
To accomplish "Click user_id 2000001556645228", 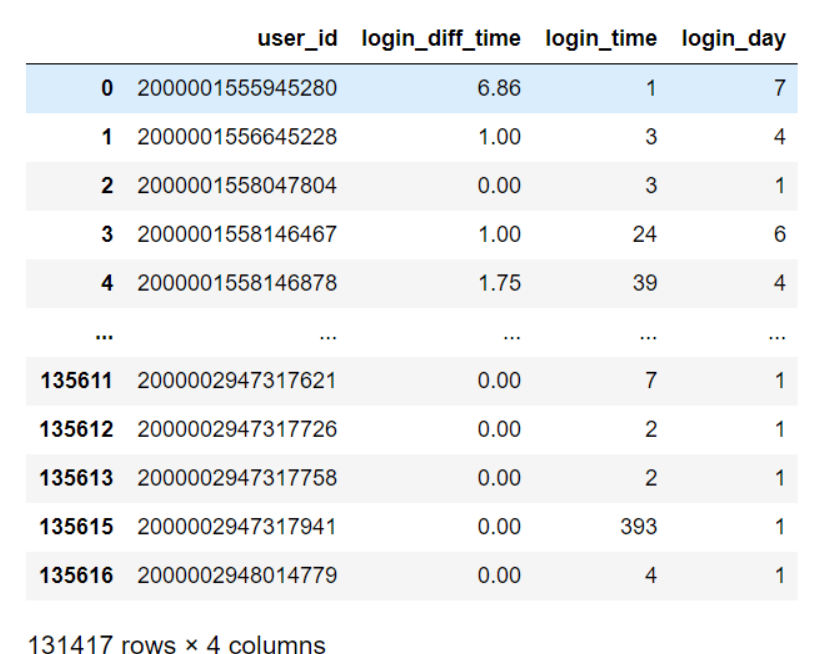I will 237,137.
